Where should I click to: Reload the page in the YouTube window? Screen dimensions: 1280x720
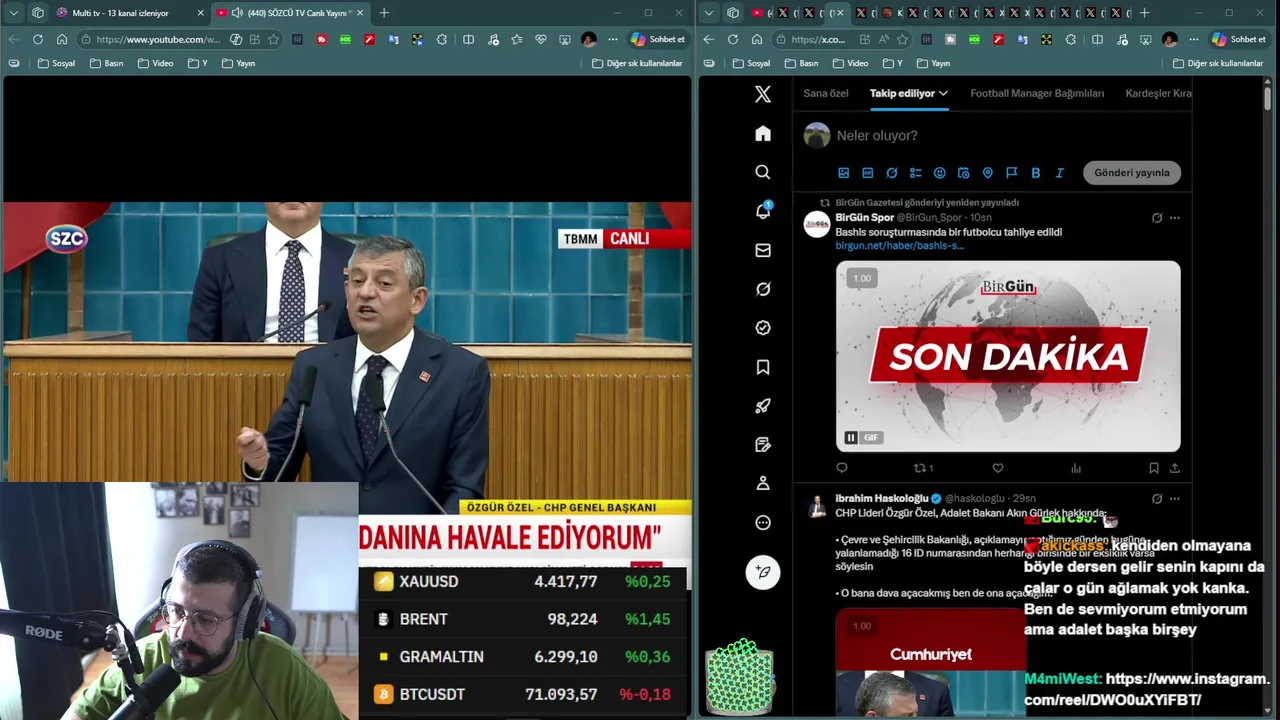tap(37, 39)
